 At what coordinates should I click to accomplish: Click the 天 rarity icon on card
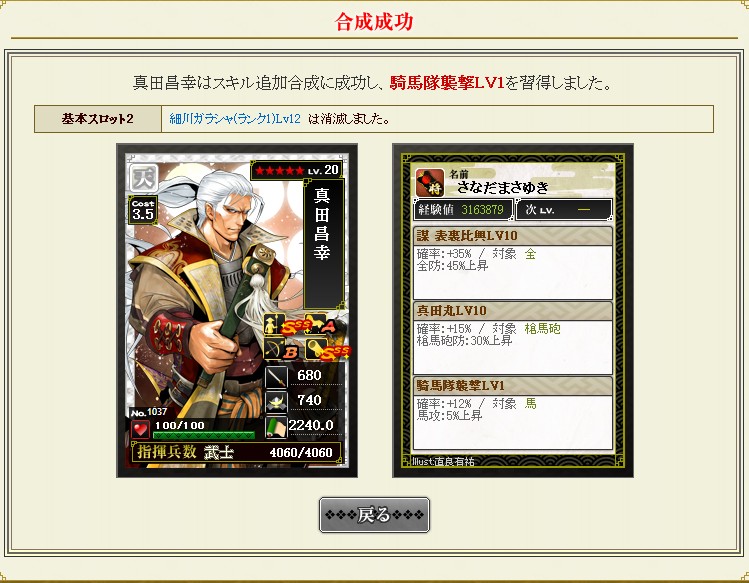[144, 178]
